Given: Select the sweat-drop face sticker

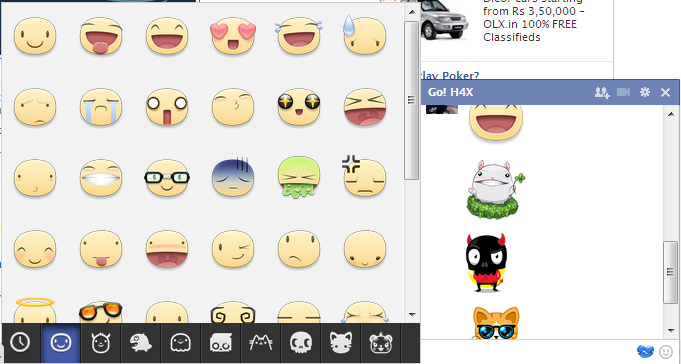Looking at the screenshot, I should coord(364,36).
